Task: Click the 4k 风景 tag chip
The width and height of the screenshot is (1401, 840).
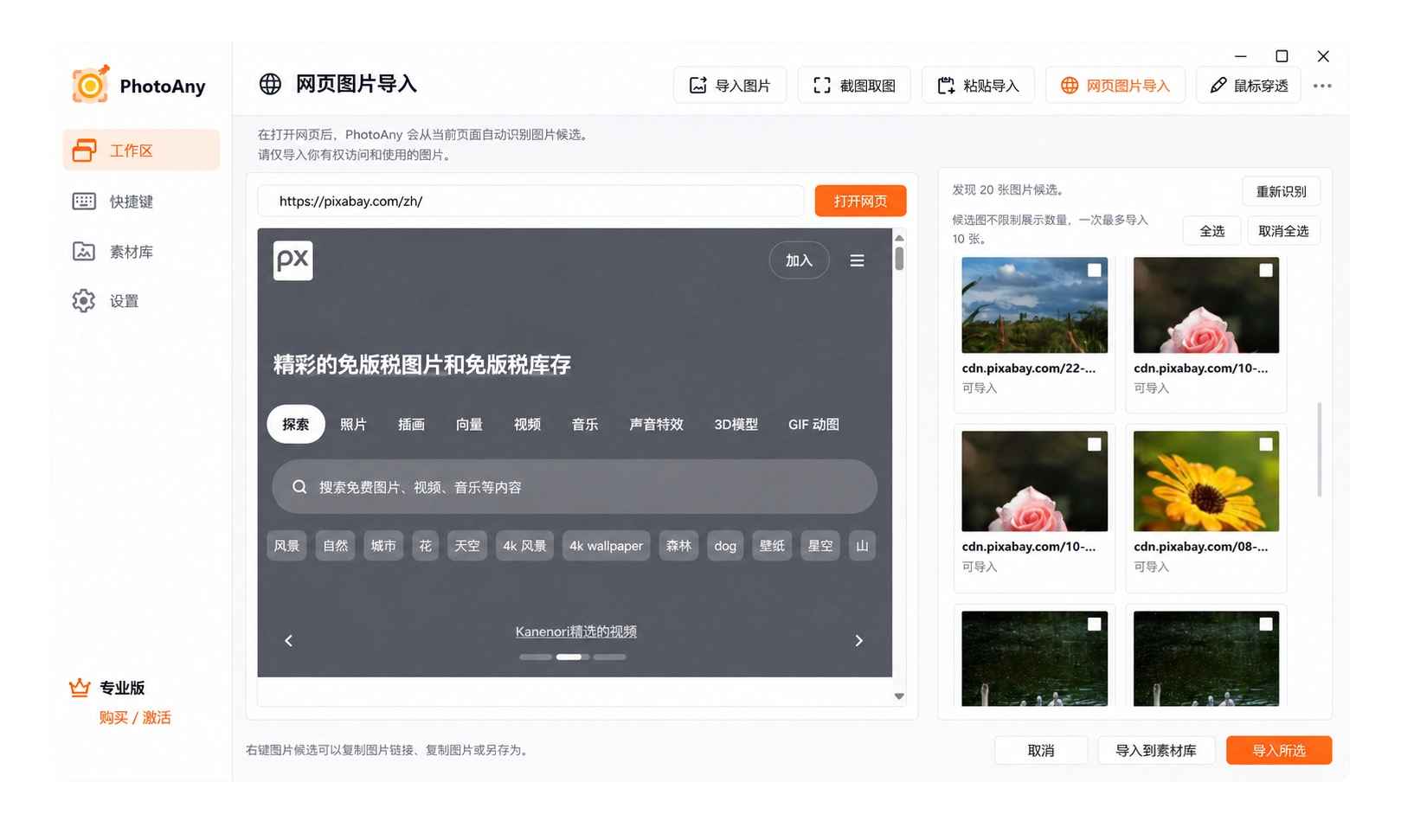Action: tap(524, 546)
